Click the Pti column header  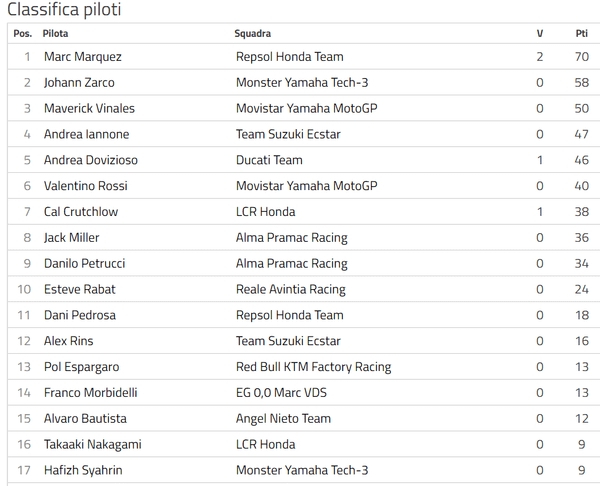pos(582,34)
